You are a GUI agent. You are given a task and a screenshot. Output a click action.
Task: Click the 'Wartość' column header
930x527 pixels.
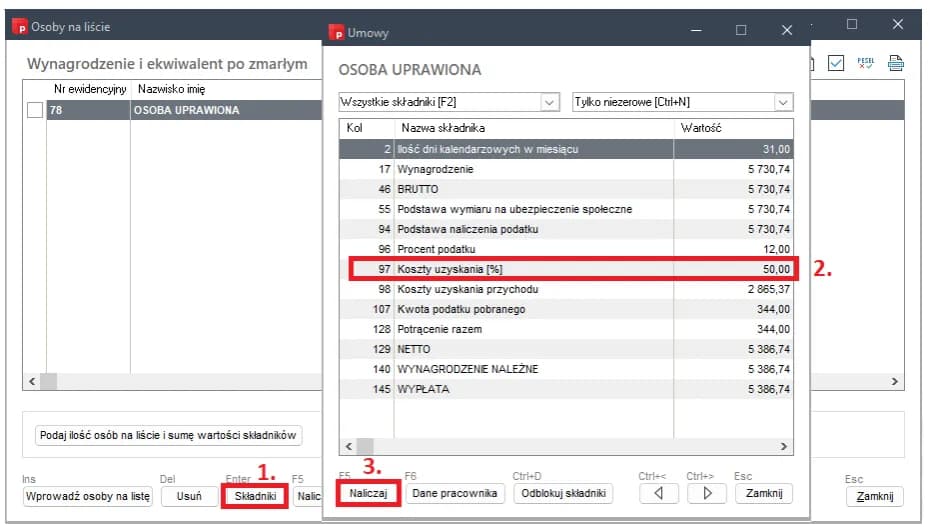click(x=700, y=128)
